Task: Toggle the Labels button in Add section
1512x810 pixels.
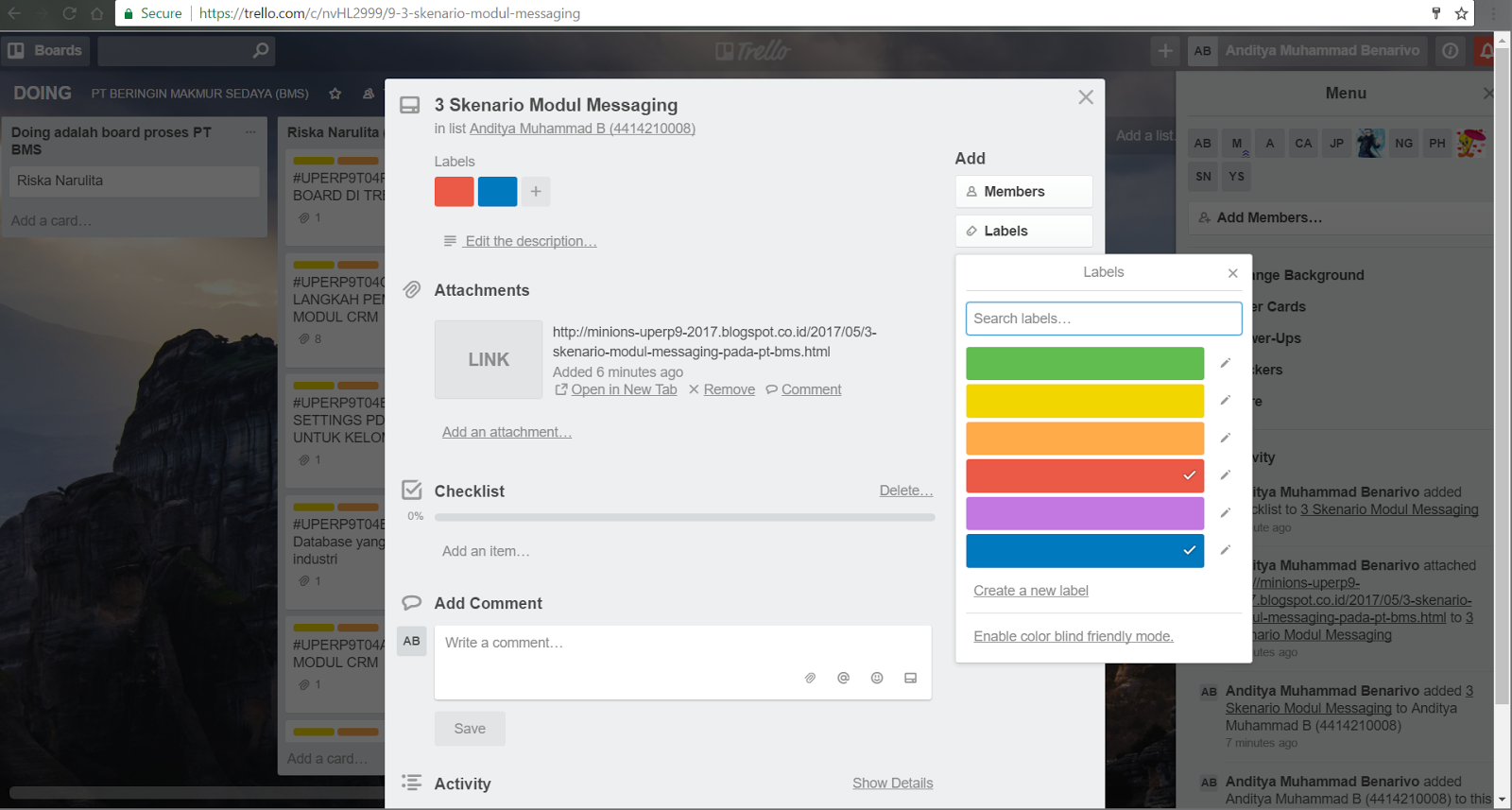Action: pos(1023,232)
